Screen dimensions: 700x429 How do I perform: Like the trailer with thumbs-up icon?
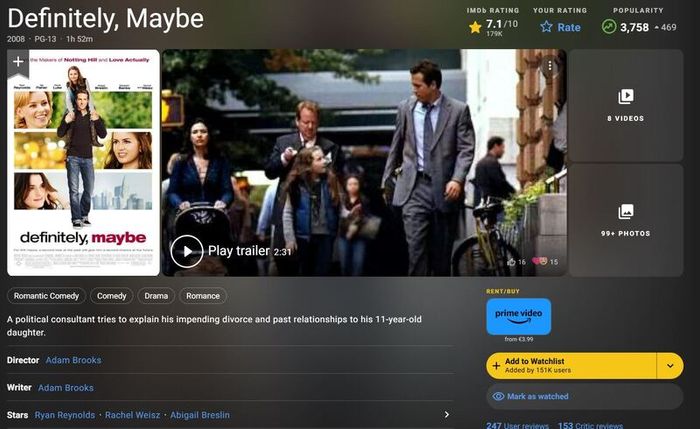[x=512, y=262]
